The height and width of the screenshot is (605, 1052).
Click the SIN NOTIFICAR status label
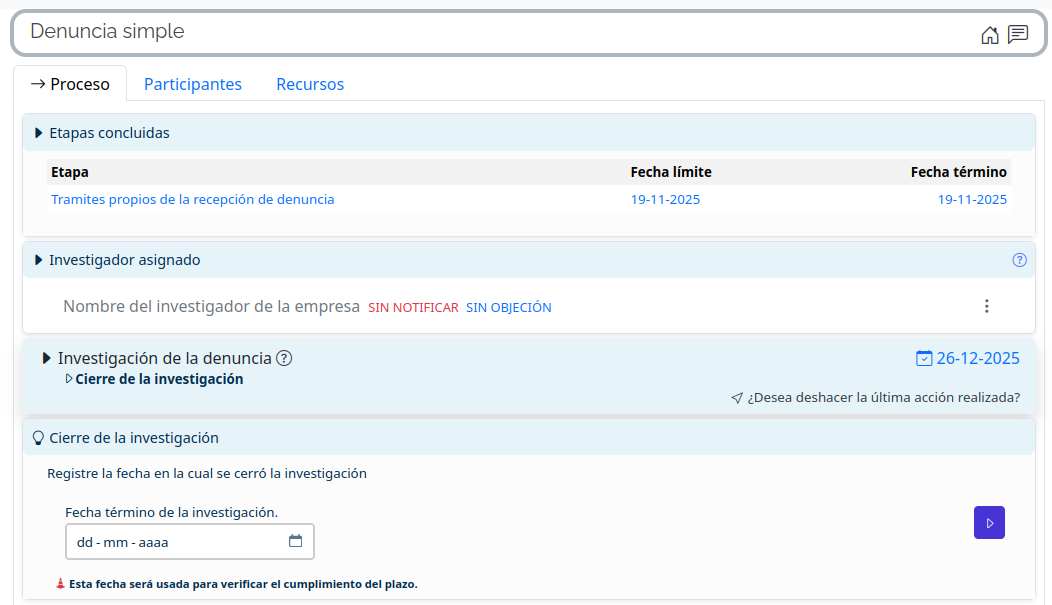click(x=413, y=308)
